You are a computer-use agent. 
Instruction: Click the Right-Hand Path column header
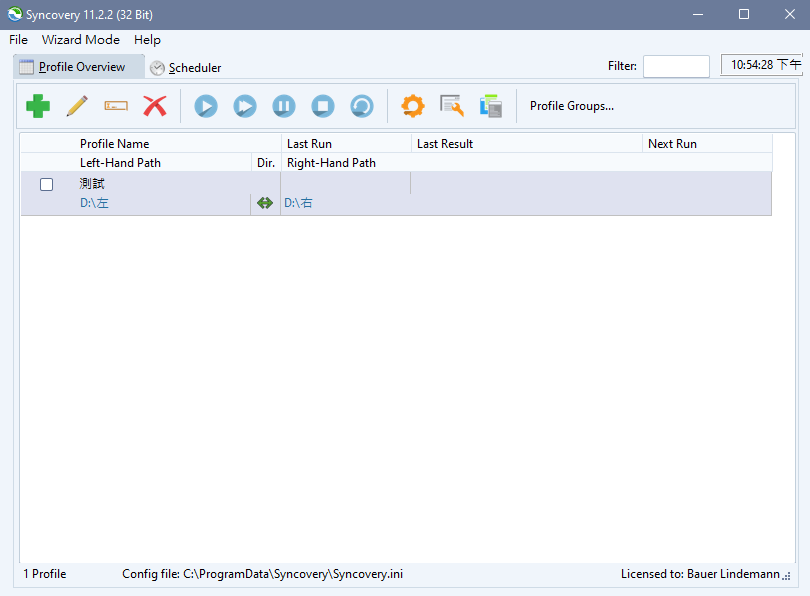[526, 163]
